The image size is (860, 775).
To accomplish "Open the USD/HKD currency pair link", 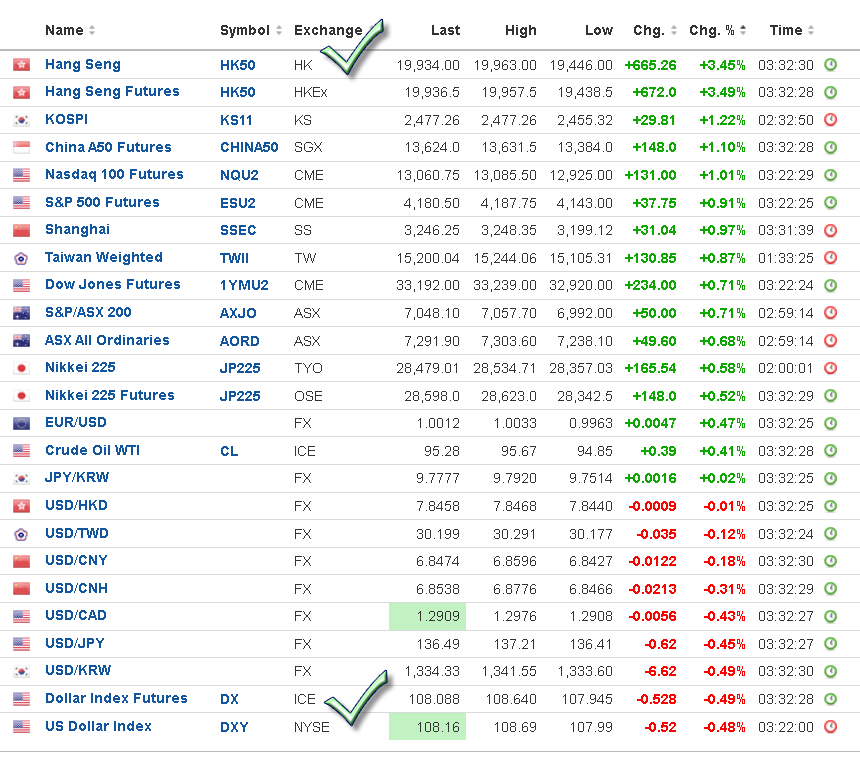I will (x=76, y=506).
